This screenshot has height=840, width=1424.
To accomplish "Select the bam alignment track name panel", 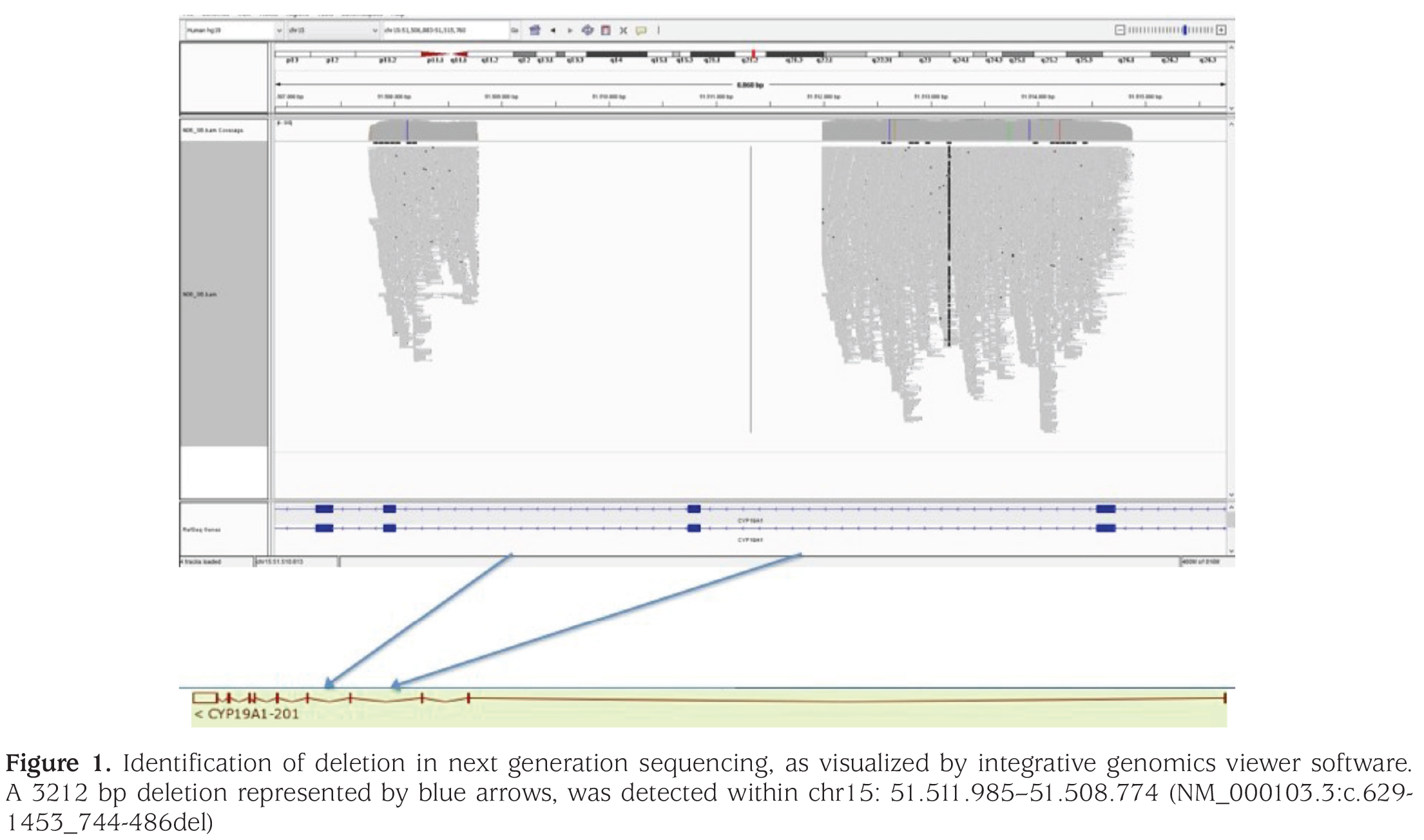I will click(224, 294).
